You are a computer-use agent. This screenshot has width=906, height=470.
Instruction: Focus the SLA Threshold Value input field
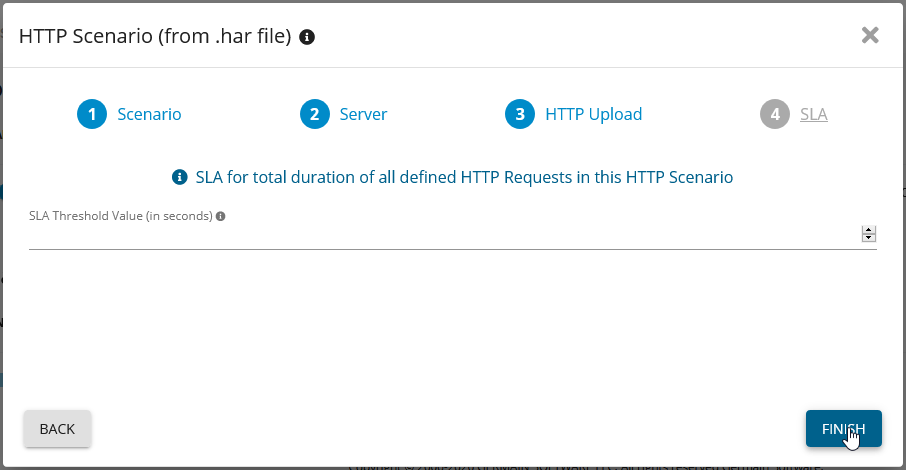point(440,235)
